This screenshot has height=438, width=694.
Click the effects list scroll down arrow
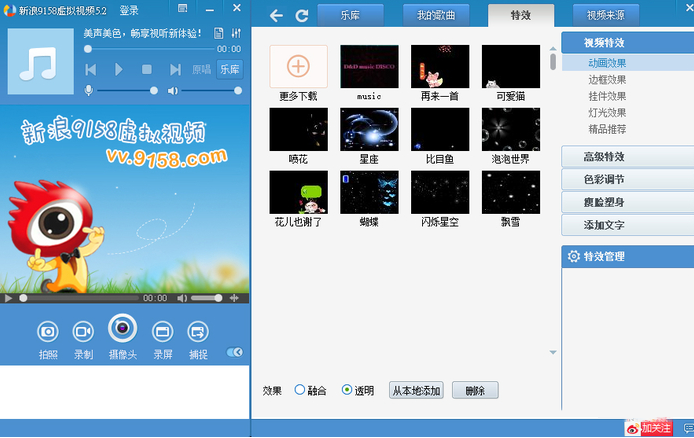pos(553,352)
